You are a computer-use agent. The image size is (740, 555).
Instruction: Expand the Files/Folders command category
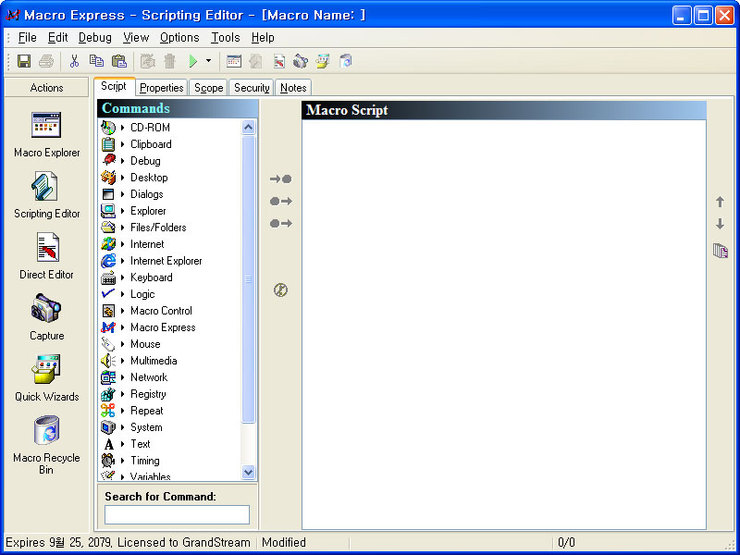[x=123, y=227]
